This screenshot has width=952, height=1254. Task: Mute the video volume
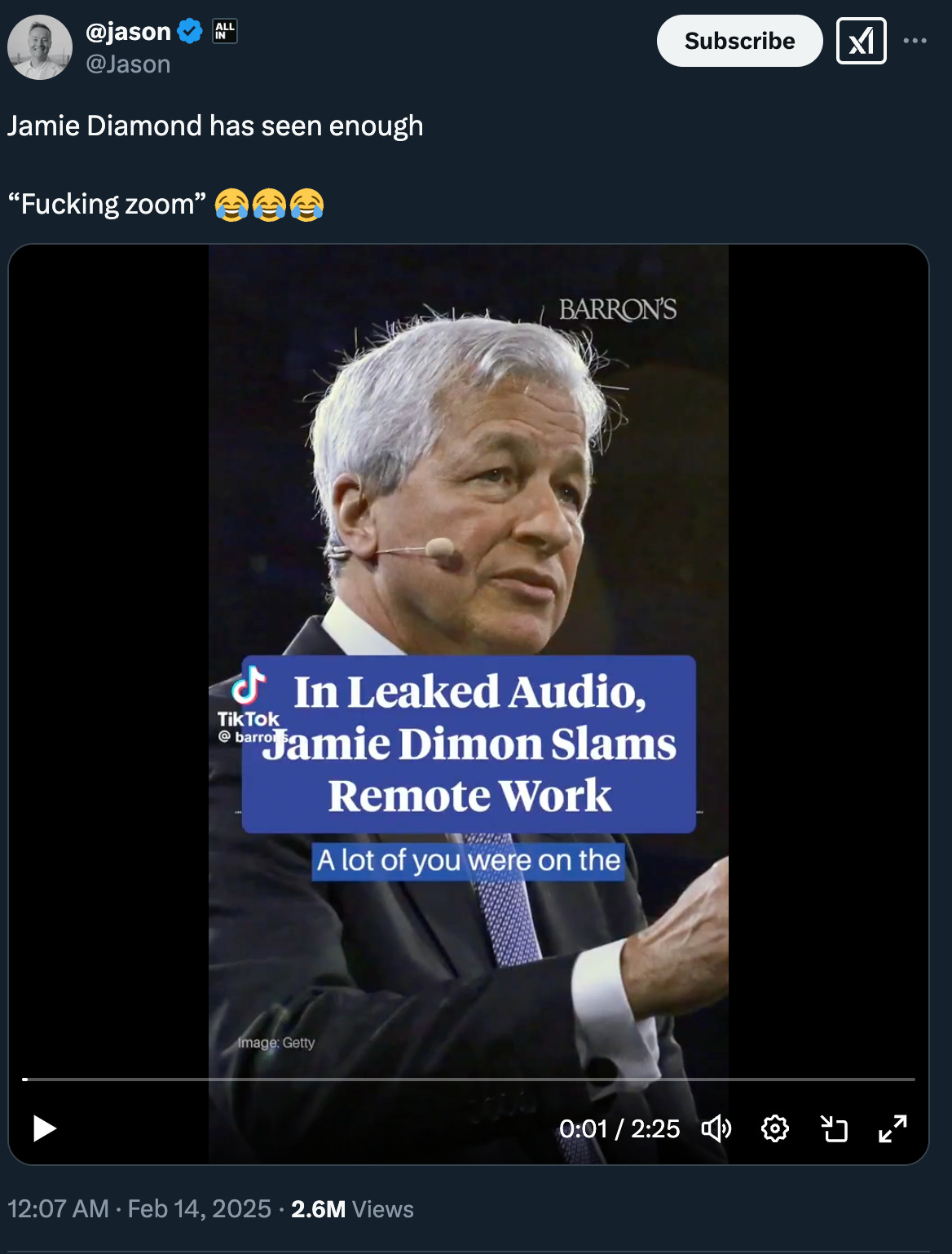[x=716, y=1128]
